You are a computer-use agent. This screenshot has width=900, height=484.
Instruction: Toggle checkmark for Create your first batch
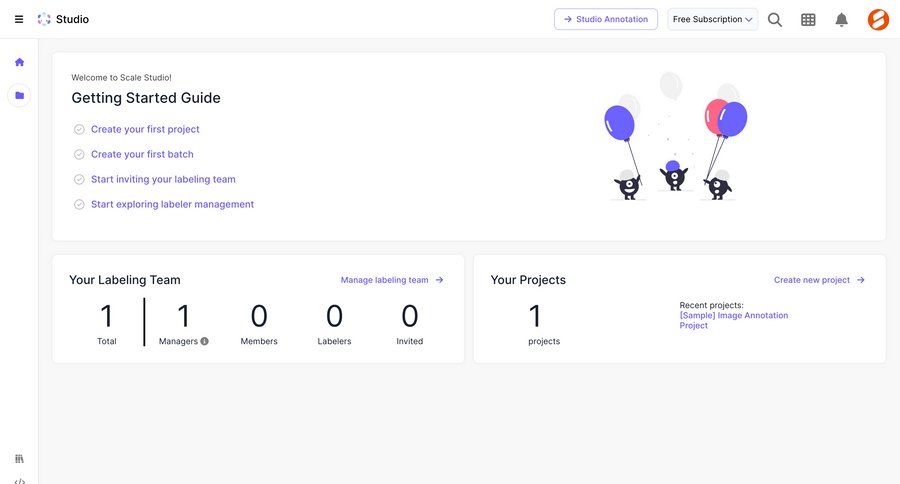[79, 154]
